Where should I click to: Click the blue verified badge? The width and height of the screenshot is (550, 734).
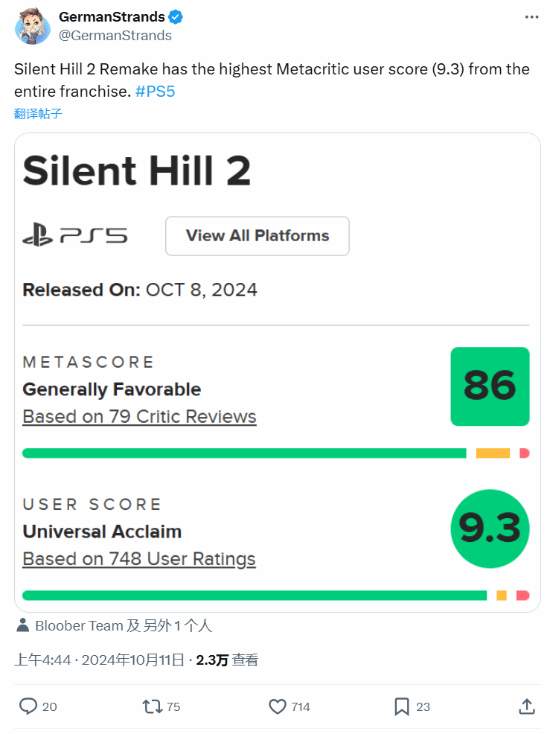point(176,17)
